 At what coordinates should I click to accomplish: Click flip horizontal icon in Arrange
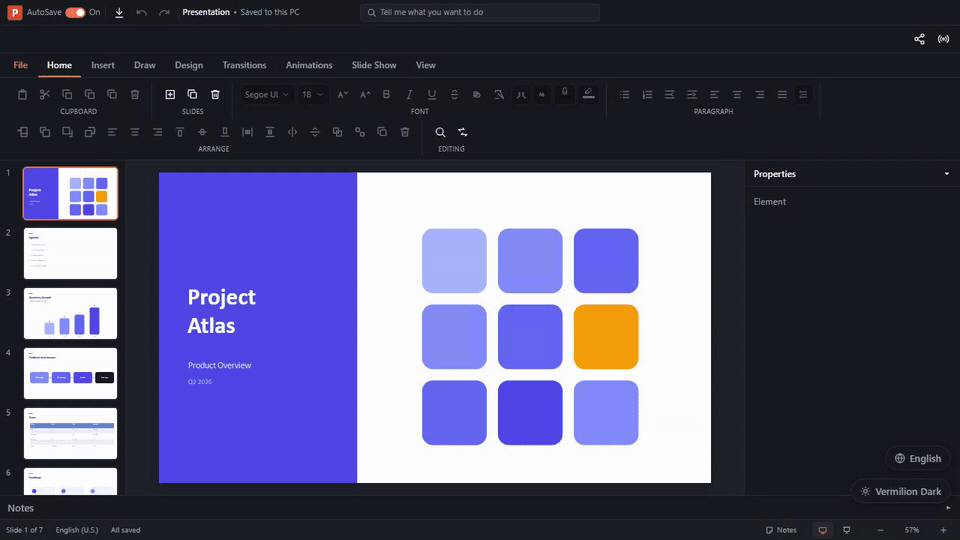pos(293,132)
